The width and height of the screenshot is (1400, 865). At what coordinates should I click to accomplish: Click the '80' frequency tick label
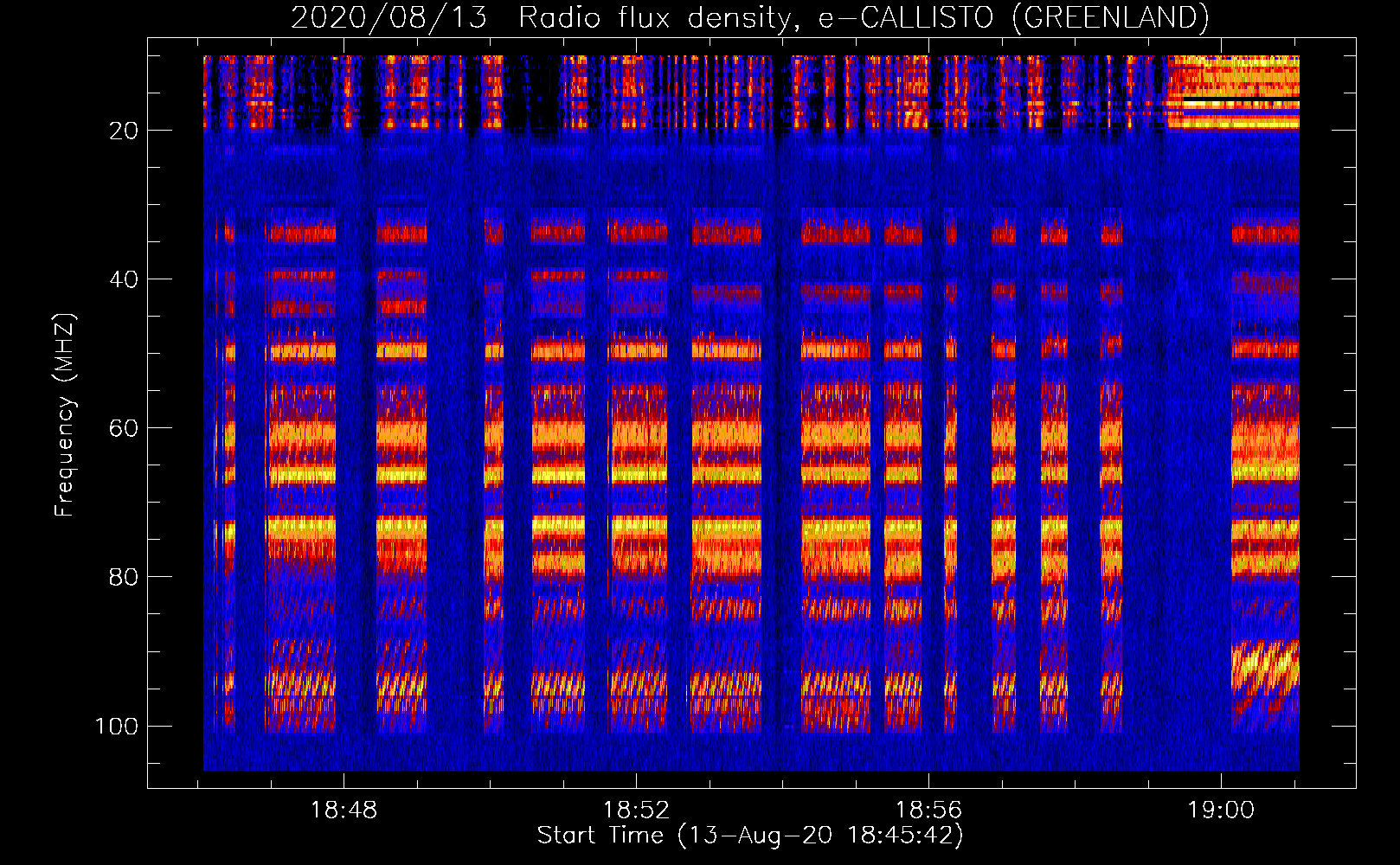pos(124,577)
